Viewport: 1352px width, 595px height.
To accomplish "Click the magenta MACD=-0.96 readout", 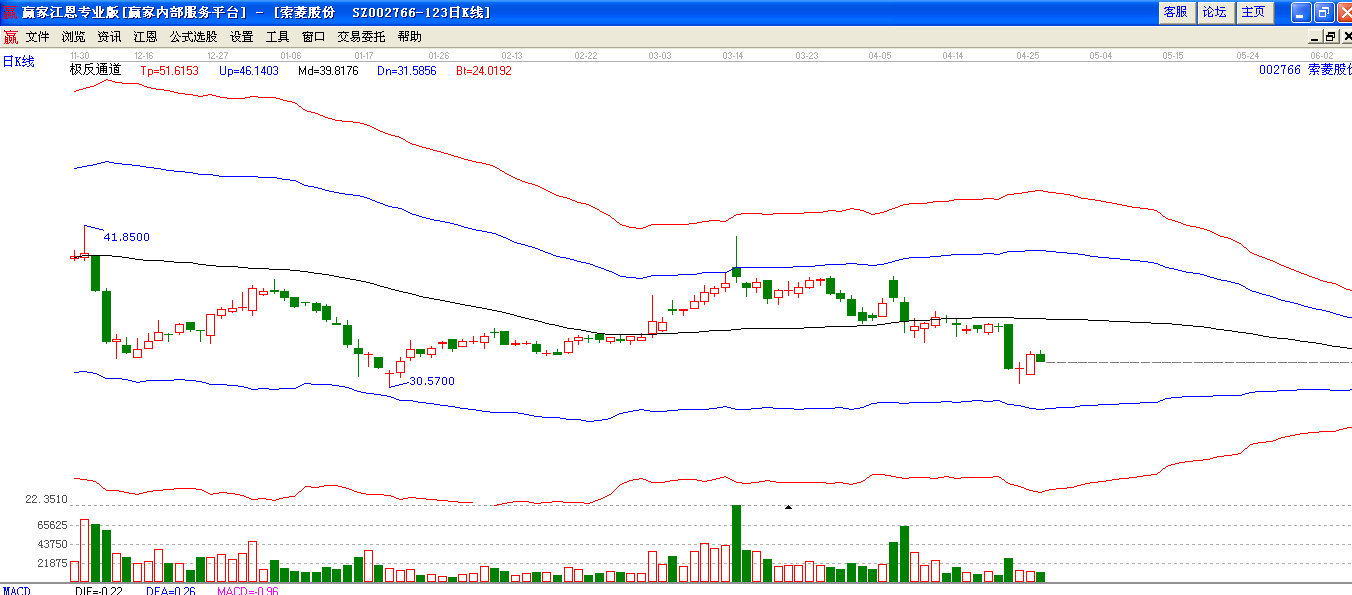I will click(247, 591).
